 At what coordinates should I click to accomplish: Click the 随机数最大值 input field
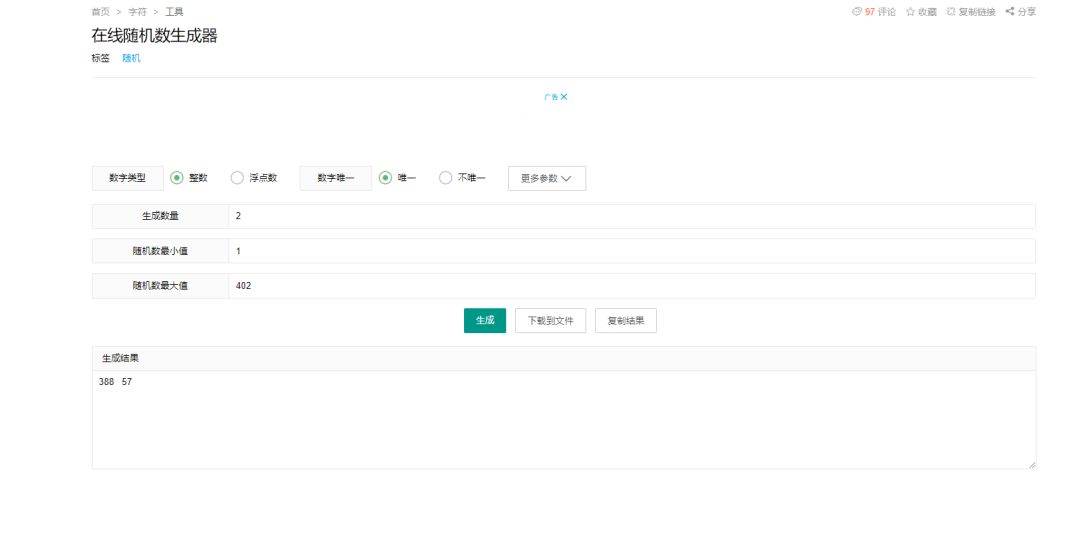pyautogui.click(x=632, y=286)
